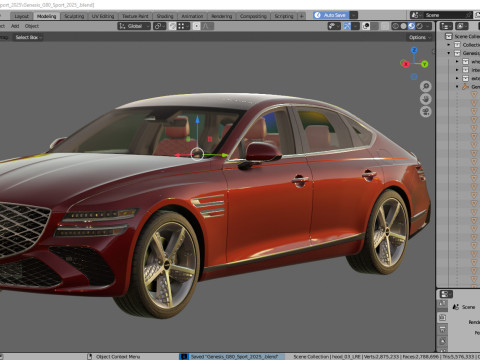Switch to the Sculpting workspace tab
The image size is (480, 360).
[74, 16]
